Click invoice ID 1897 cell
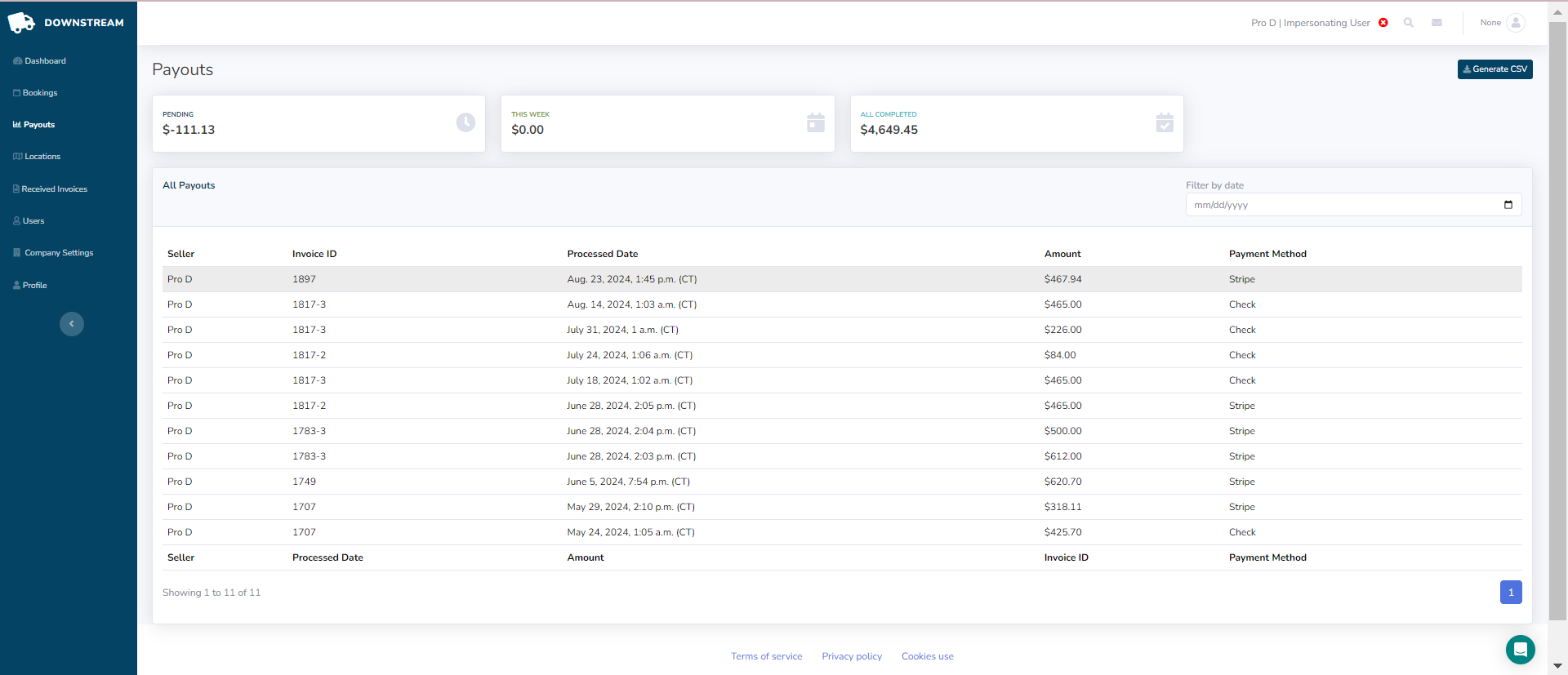Viewport: 1568px width, 675px height. tap(304, 279)
